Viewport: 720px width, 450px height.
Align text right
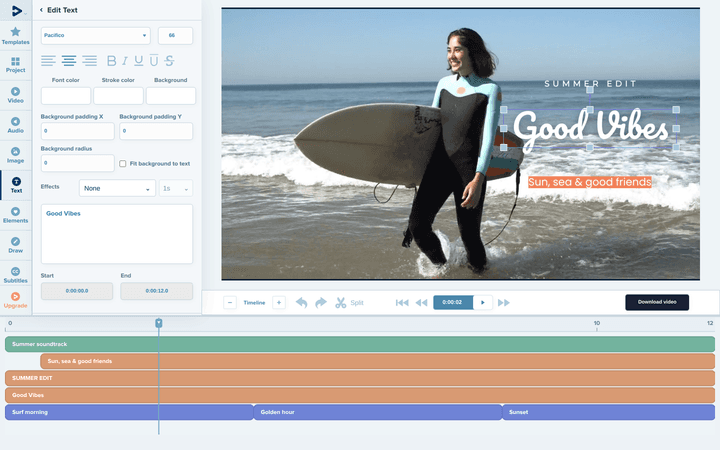coord(90,61)
